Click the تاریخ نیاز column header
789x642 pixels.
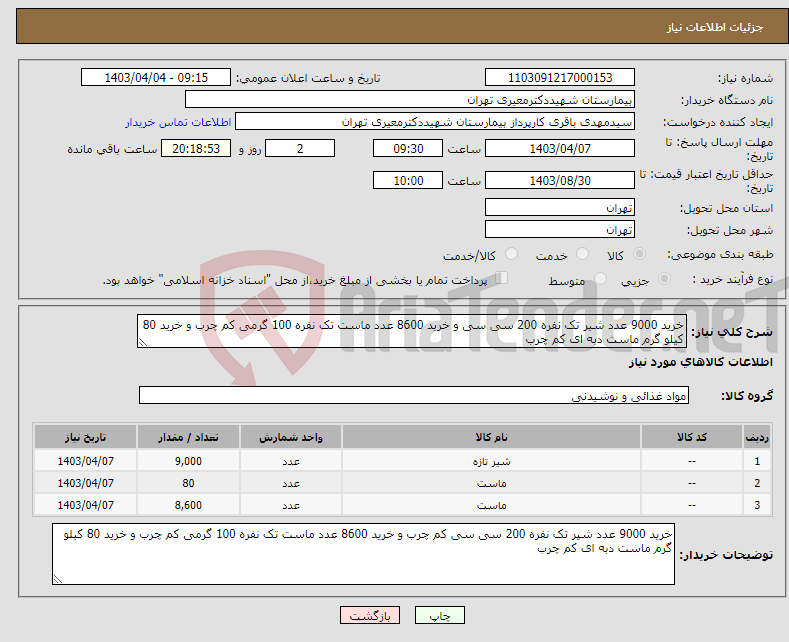click(x=86, y=437)
